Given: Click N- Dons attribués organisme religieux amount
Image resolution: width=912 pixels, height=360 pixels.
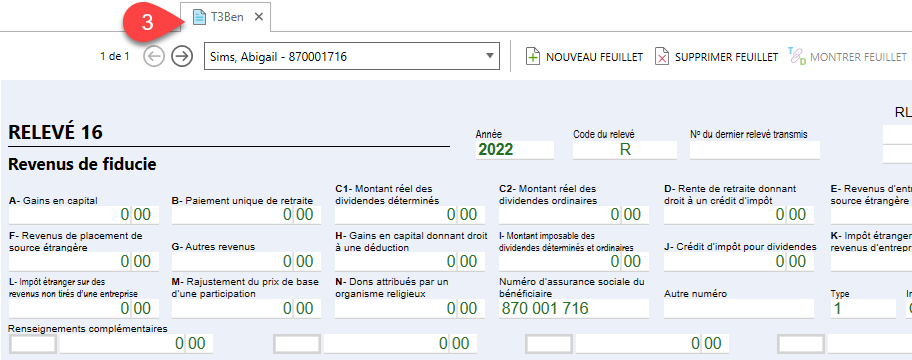Looking at the screenshot, I should coord(409,308).
